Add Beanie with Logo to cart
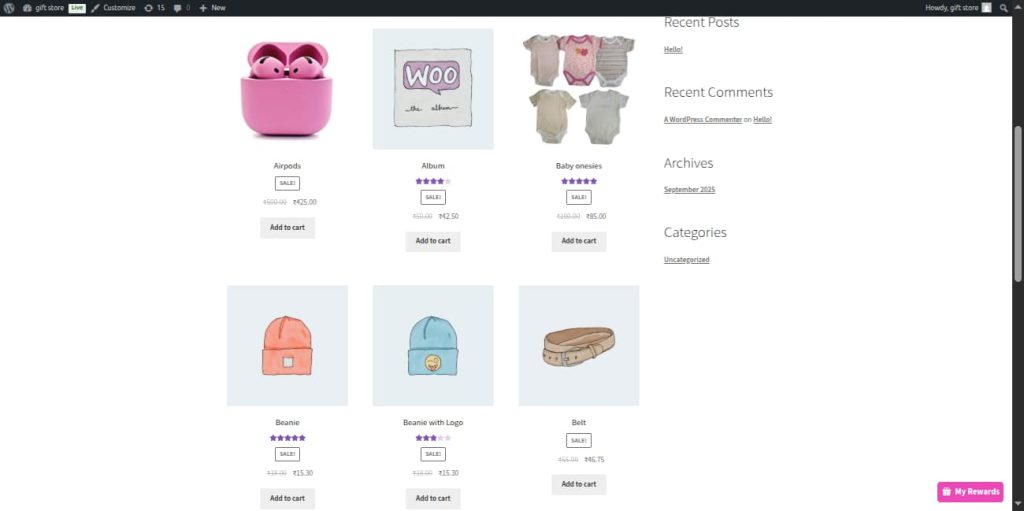Image resolution: width=1024 pixels, height=511 pixels. point(433,498)
